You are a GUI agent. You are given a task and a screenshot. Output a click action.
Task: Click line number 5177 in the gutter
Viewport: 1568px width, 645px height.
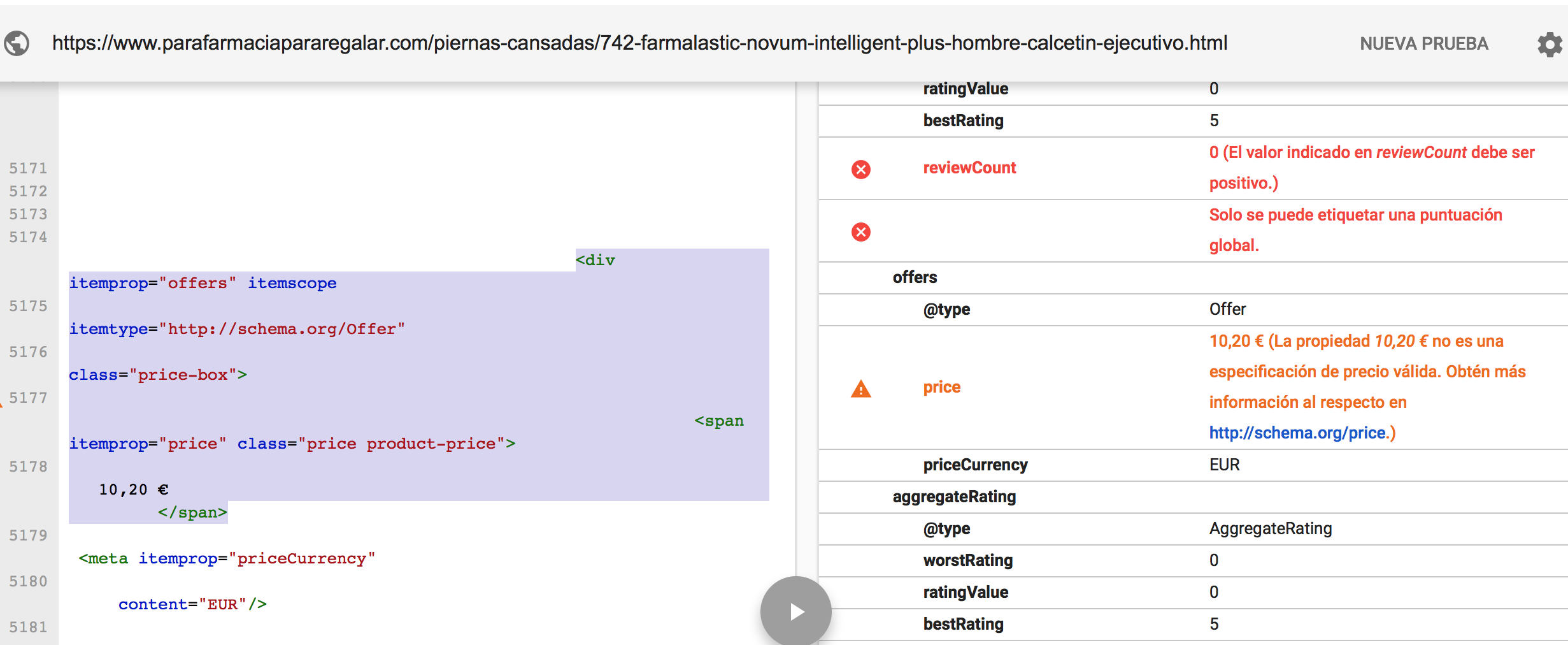[28, 398]
